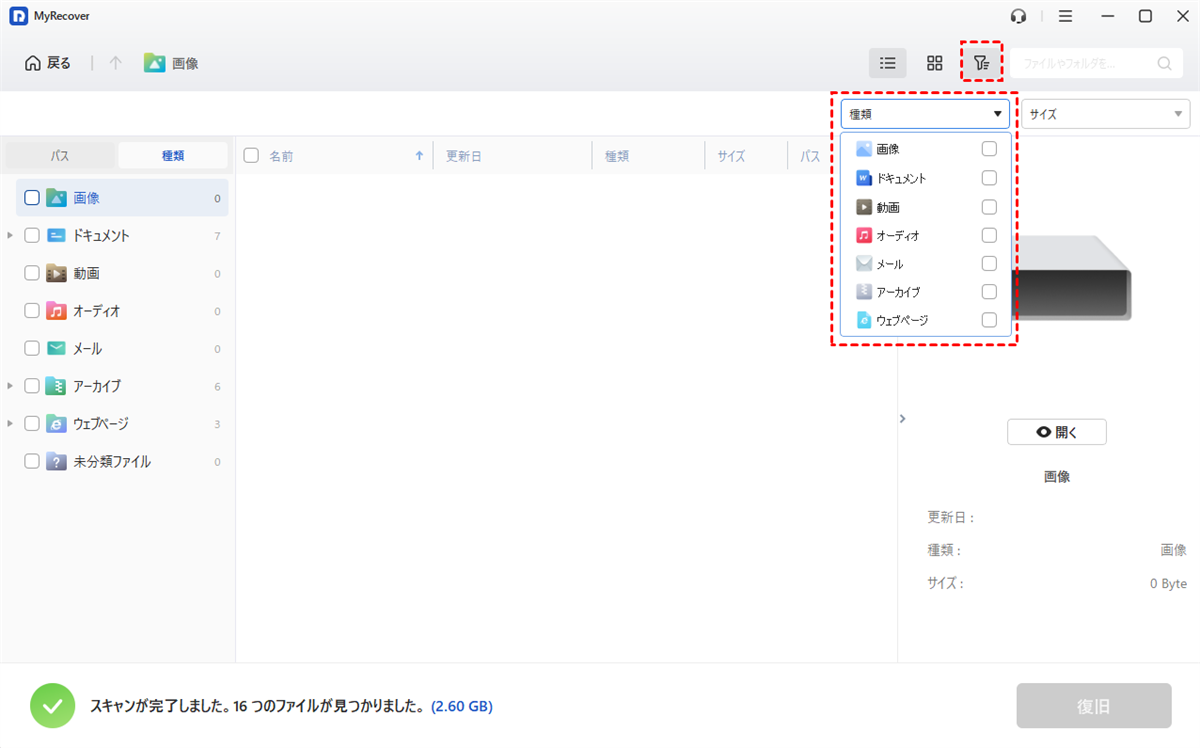Click the 開く preview button
Viewport: 1200px width, 748px height.
tap(1057, 432)
